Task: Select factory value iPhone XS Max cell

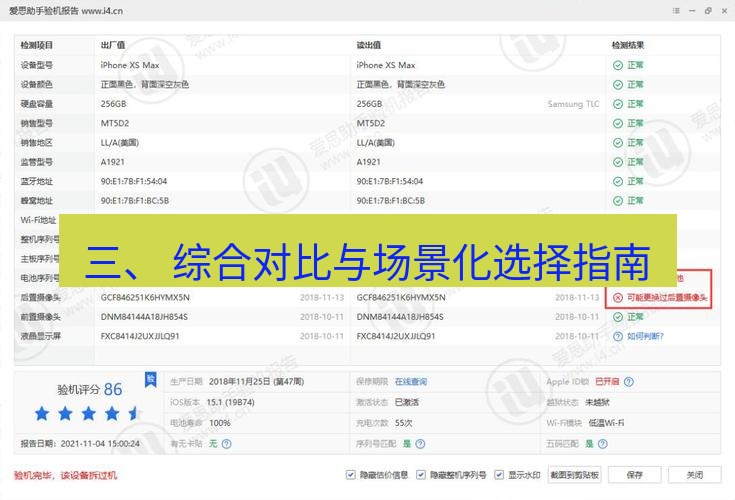Action: click(x=130, y=65)
